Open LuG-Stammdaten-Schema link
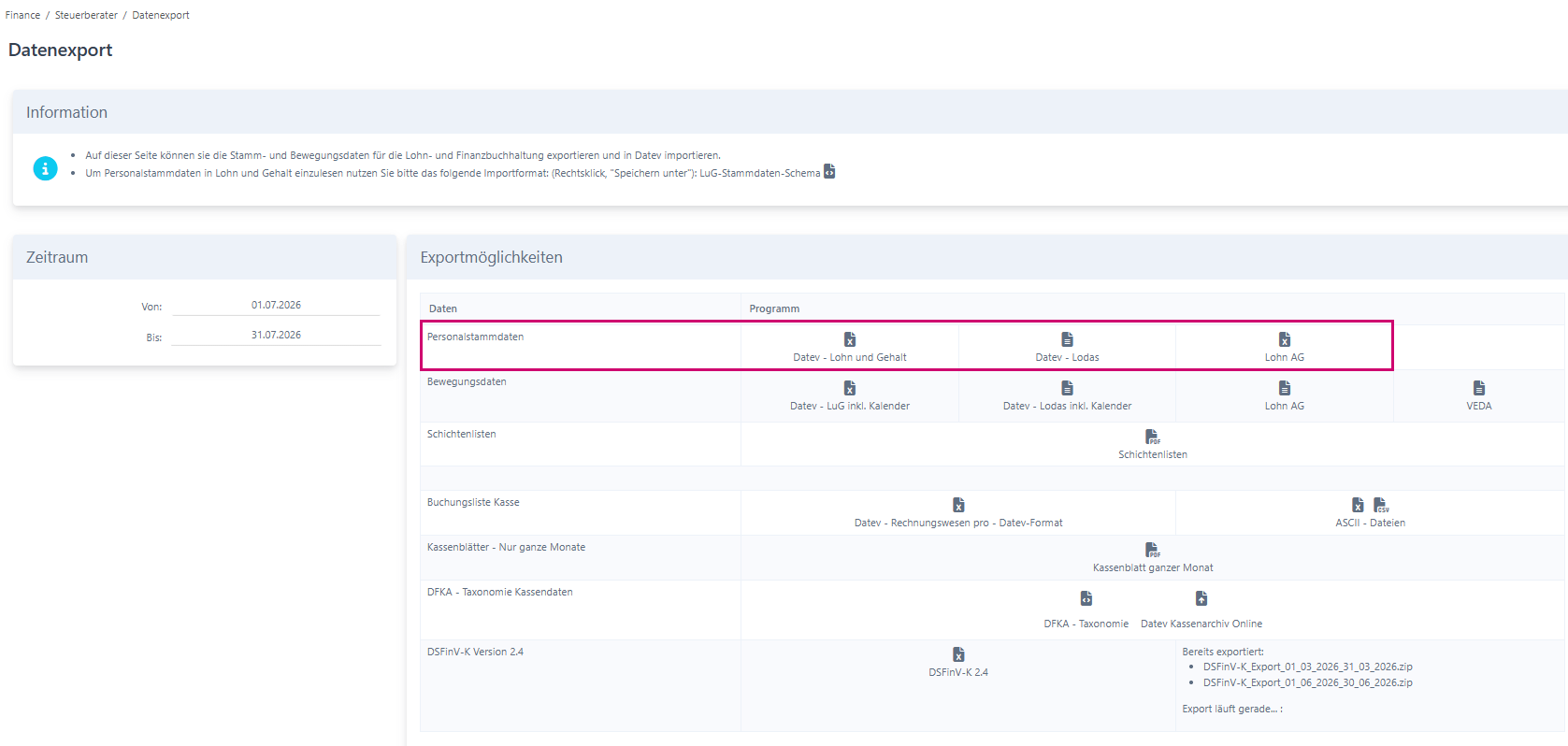Viewport: 1568px width, 746px height. 759,173
